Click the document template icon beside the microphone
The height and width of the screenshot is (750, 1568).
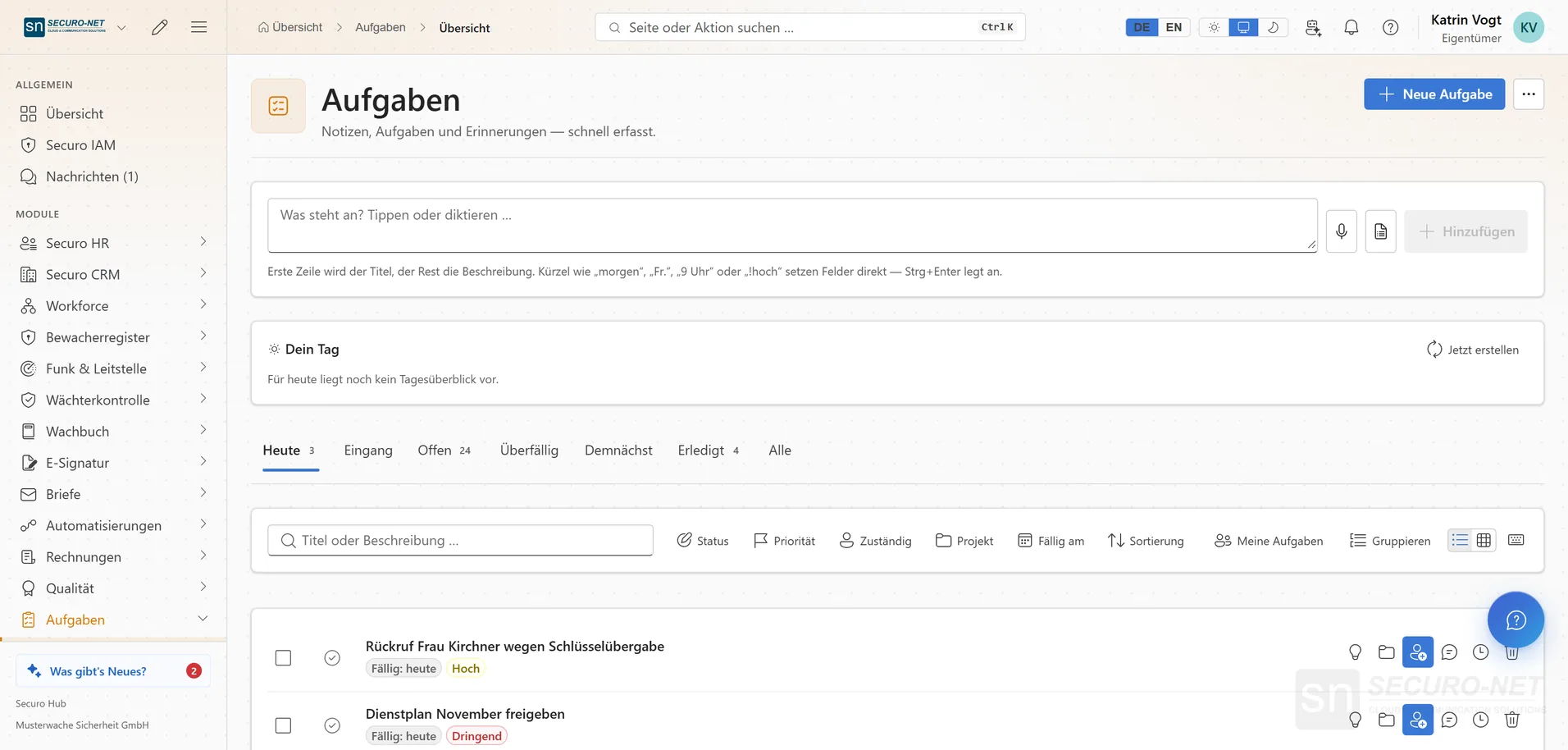click(1381, 231)
